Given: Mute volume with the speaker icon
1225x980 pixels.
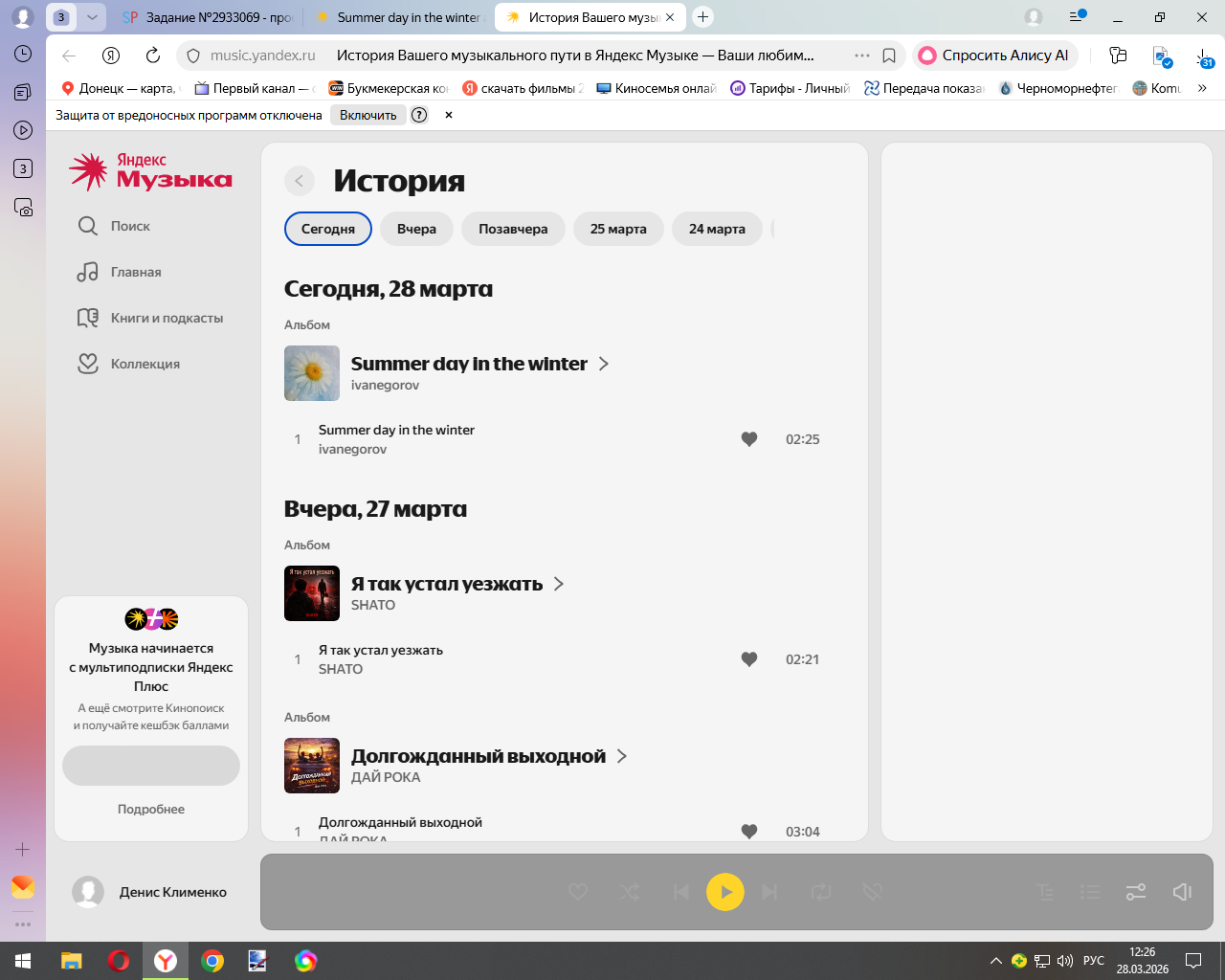Looking at the screenshot, I should coord(1182,892).
